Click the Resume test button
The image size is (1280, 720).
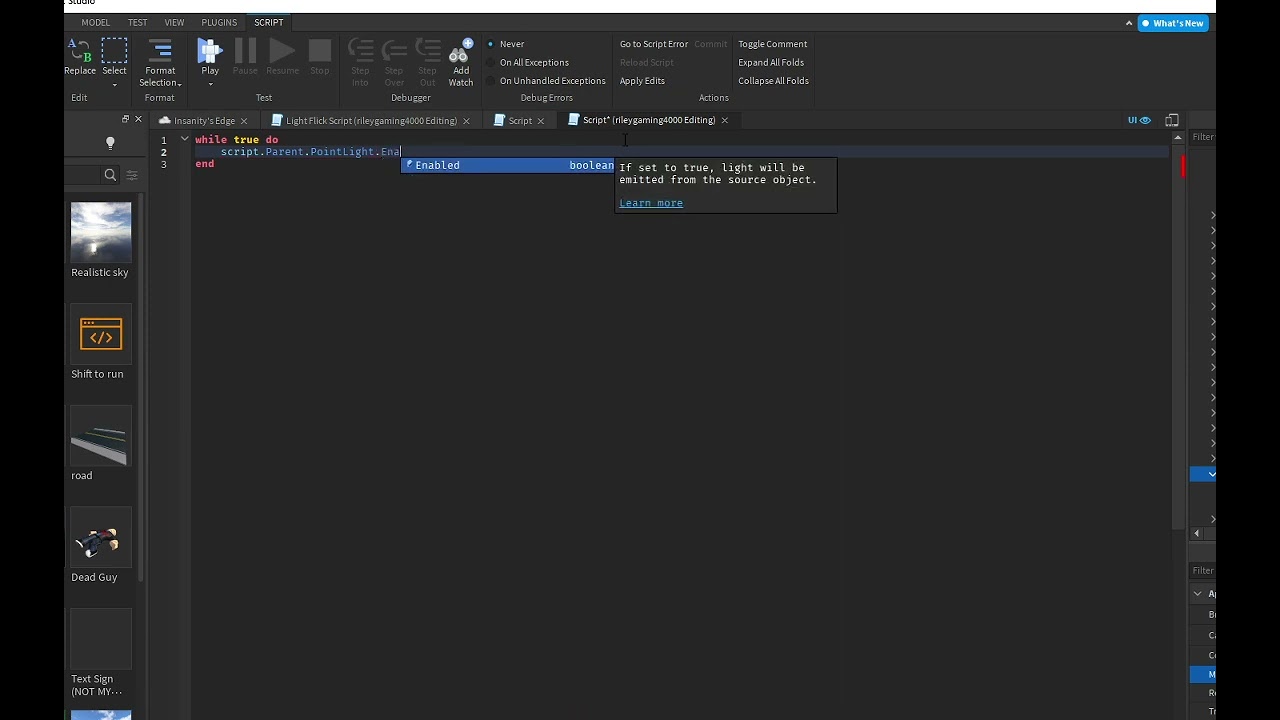(282, 56)
